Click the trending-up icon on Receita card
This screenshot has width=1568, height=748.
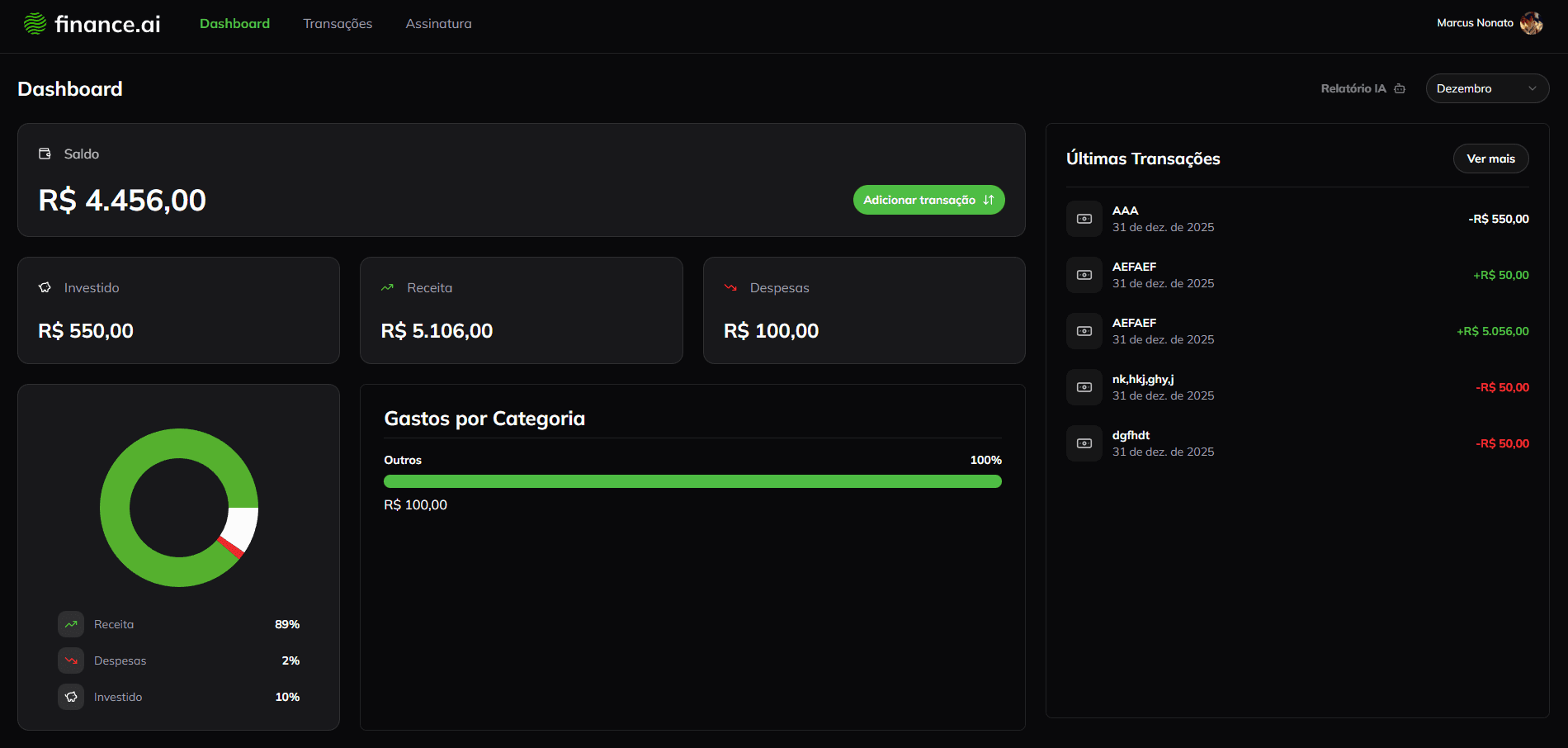[388, 288]
